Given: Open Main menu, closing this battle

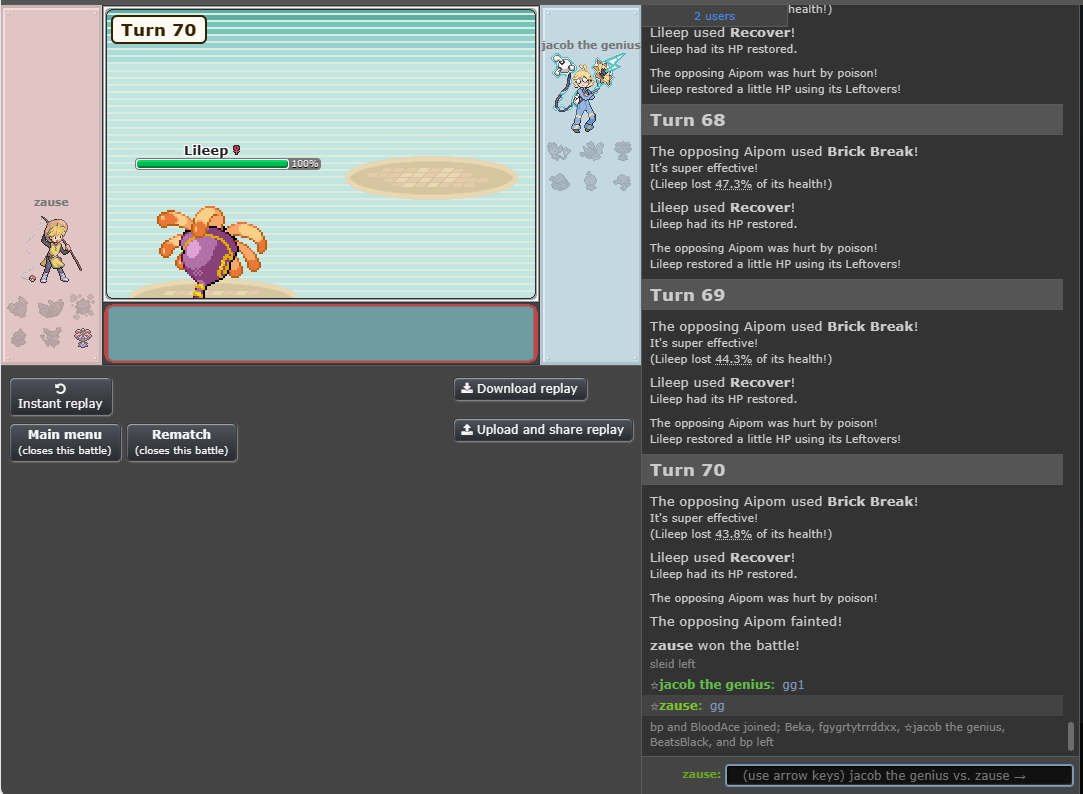Looking at the screenshot, I should point(65,443).
